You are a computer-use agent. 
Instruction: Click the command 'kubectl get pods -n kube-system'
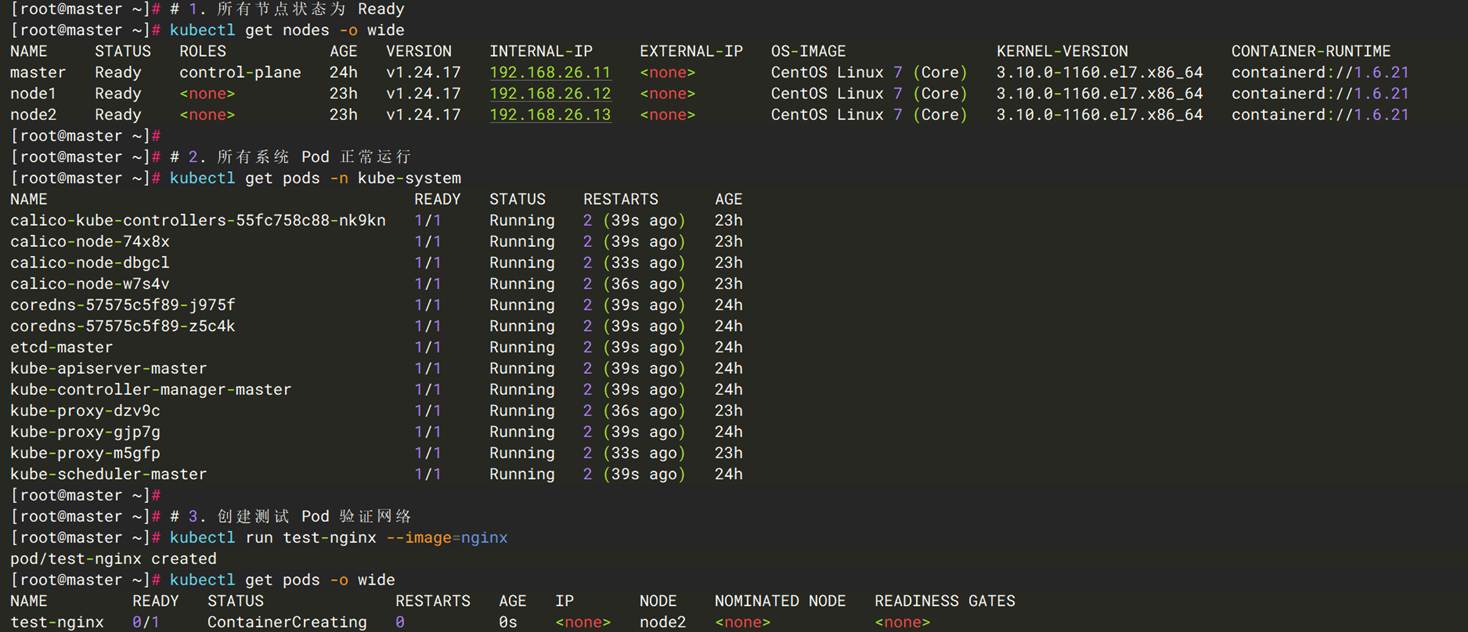[315, 178]
